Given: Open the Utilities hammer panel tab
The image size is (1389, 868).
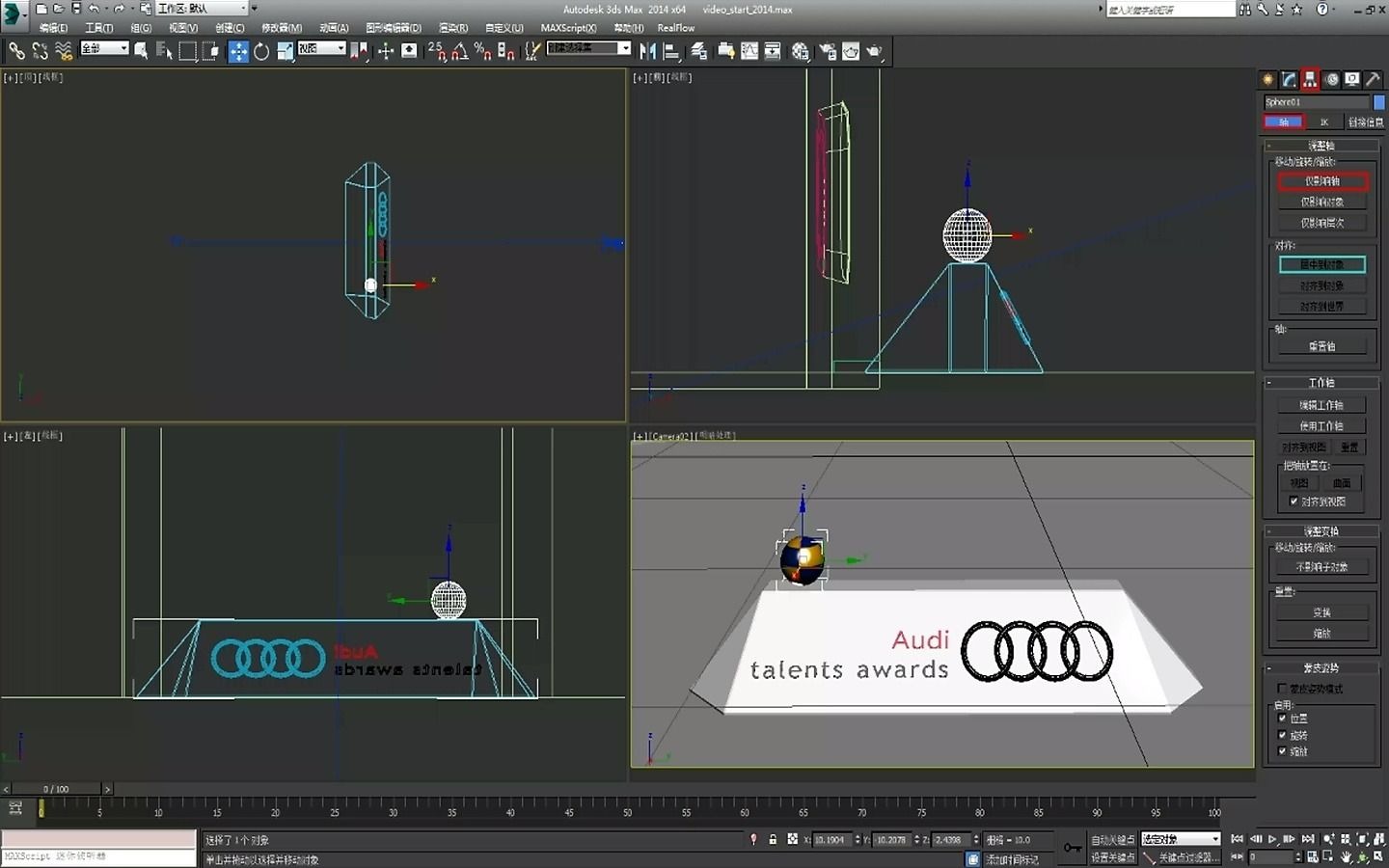Looking at the screenshot, I should point(1374,79).
